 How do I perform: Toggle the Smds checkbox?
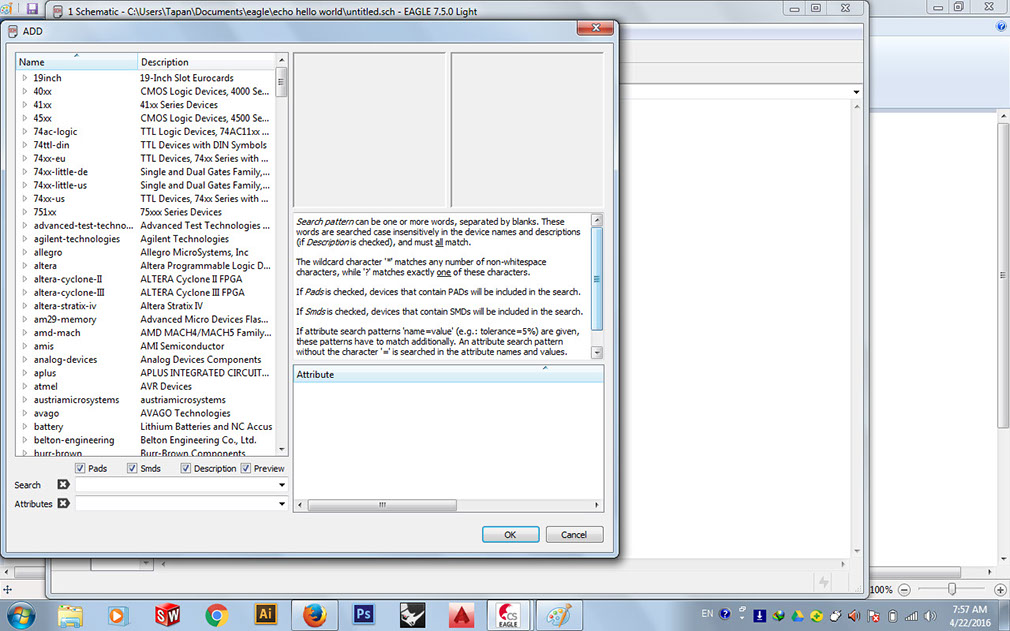pyautogui.click(x=132, y=468)
